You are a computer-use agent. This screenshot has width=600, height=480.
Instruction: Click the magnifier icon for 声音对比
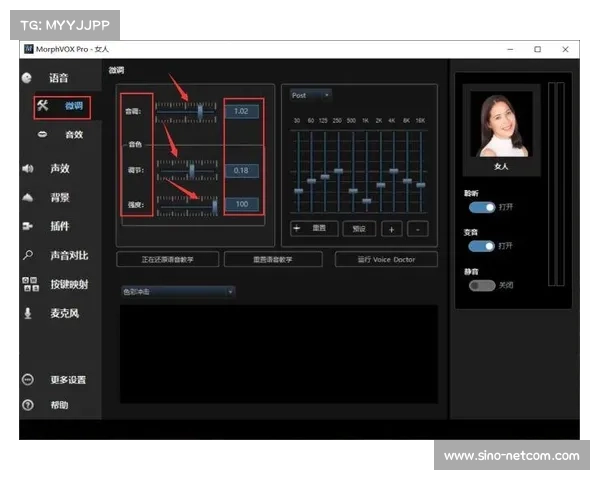28,255
